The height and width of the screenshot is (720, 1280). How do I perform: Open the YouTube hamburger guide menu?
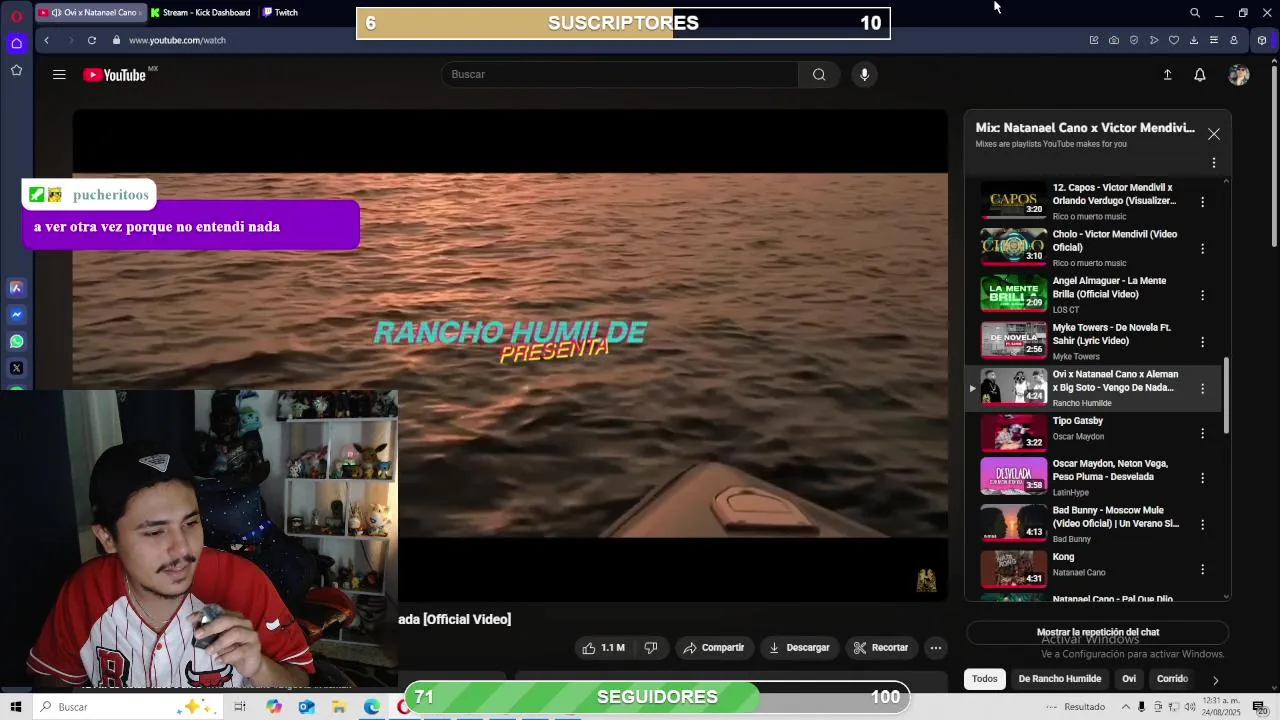[x=59, y=75]
